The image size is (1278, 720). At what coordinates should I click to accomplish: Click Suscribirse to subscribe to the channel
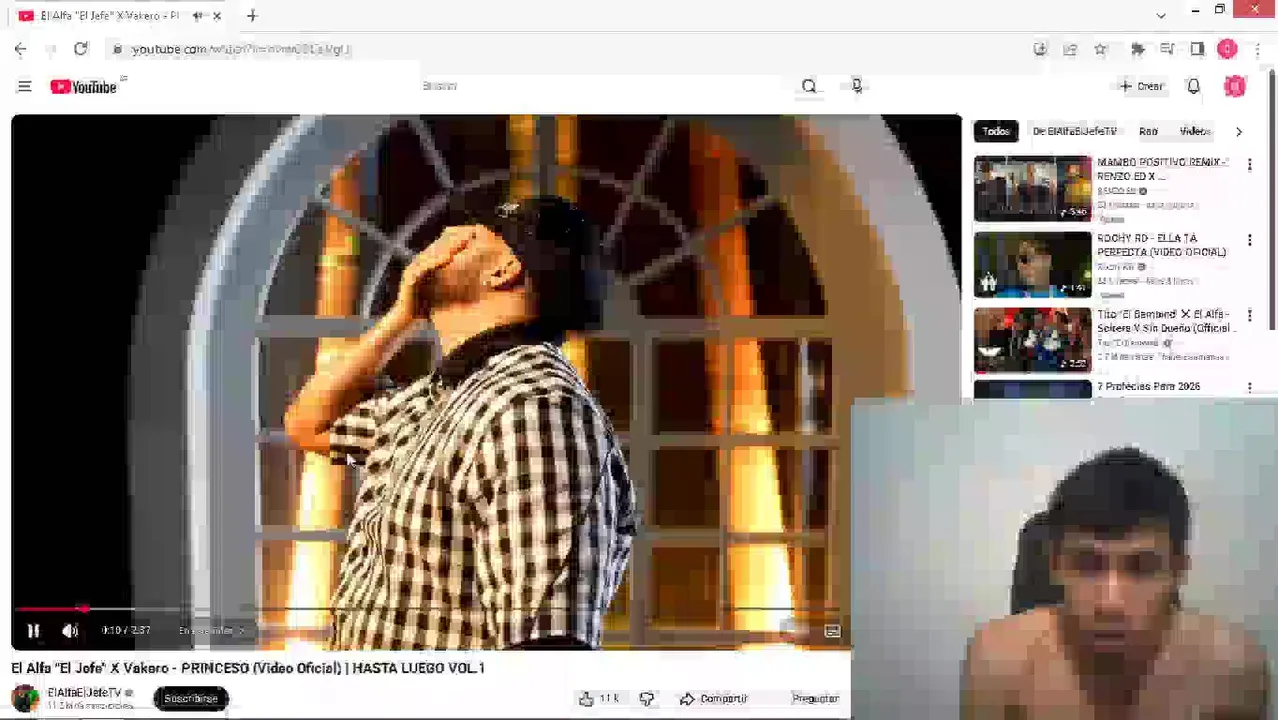pyautogui.click(x=190, y=698)
